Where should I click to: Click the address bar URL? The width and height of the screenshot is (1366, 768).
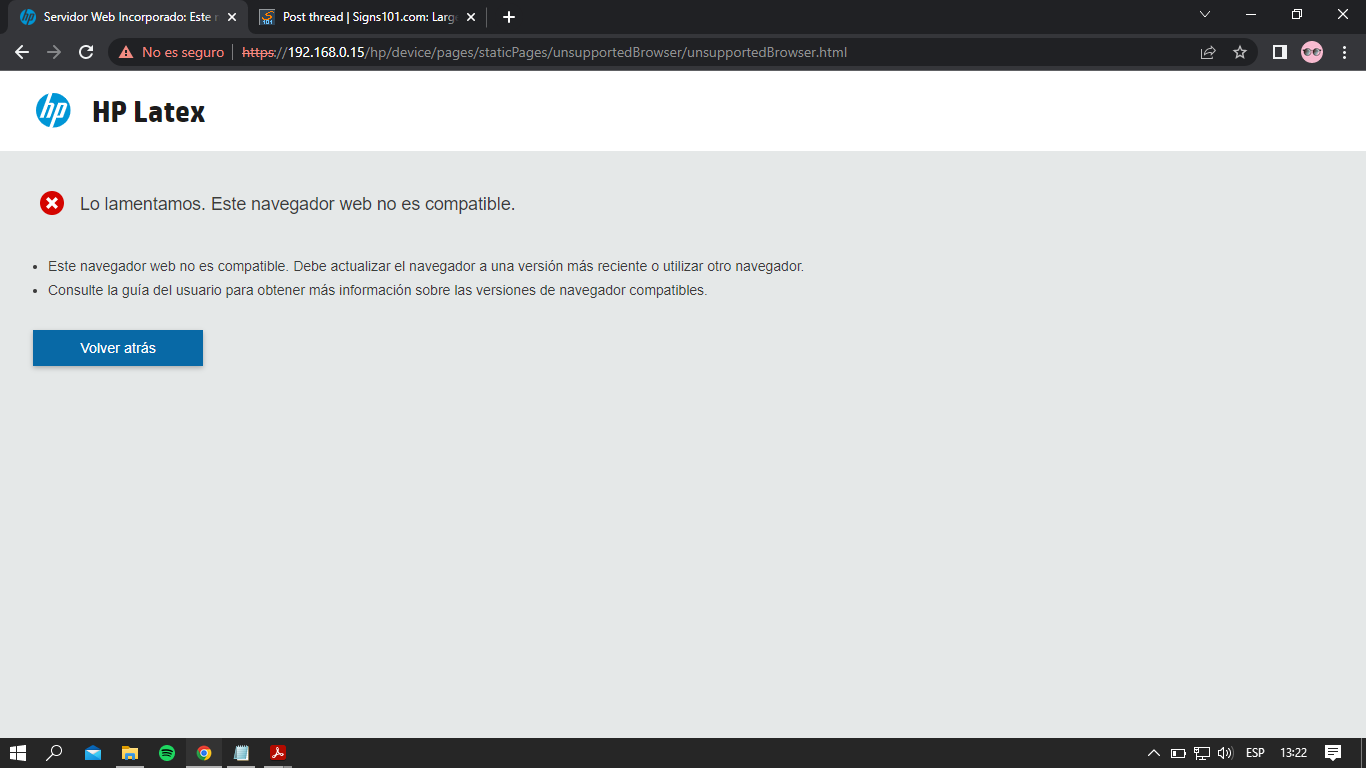point(544,52)
